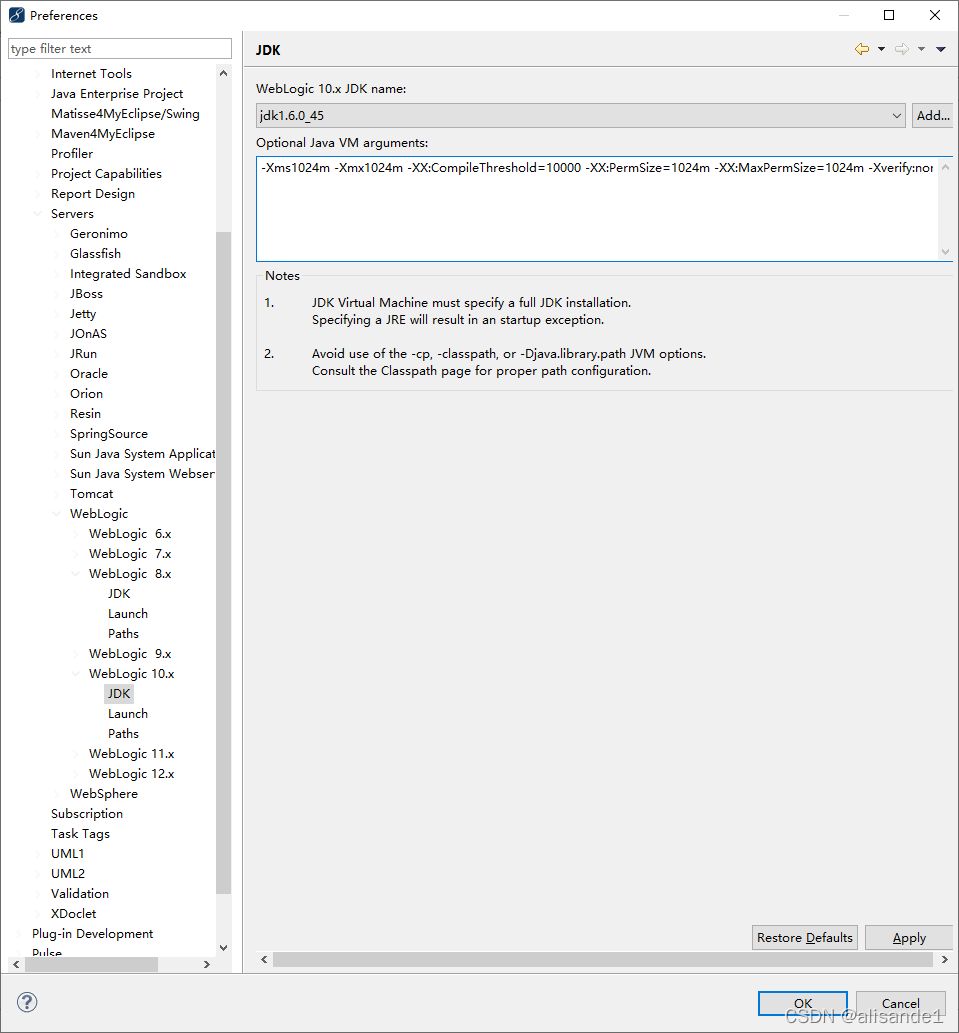Click the back navigation arrow icon

pos(860,48)
